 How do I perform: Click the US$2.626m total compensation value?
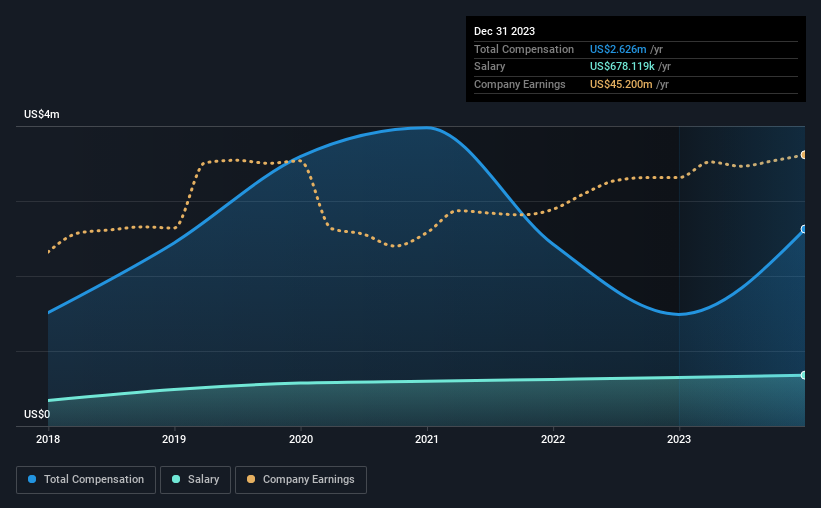pyautogui.click(x=618, y=49)
